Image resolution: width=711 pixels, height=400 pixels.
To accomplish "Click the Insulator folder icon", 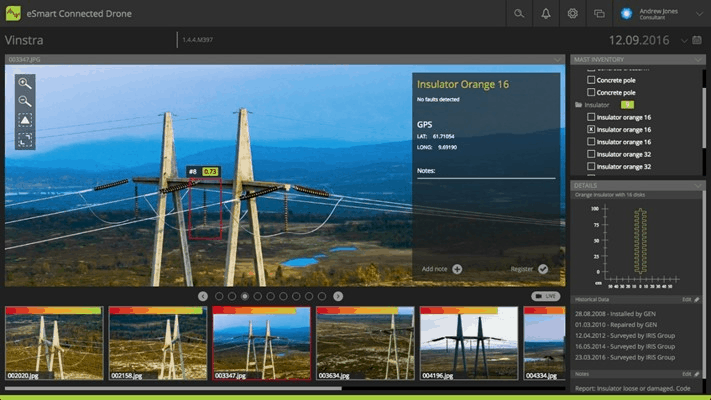I will pyautogui.click(x=578, y=105).
